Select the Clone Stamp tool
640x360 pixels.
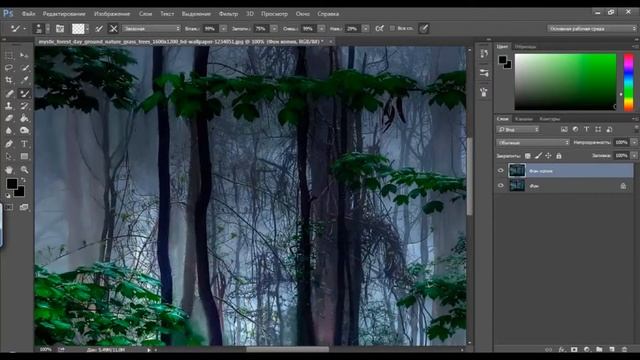click(x=9, y=106)
